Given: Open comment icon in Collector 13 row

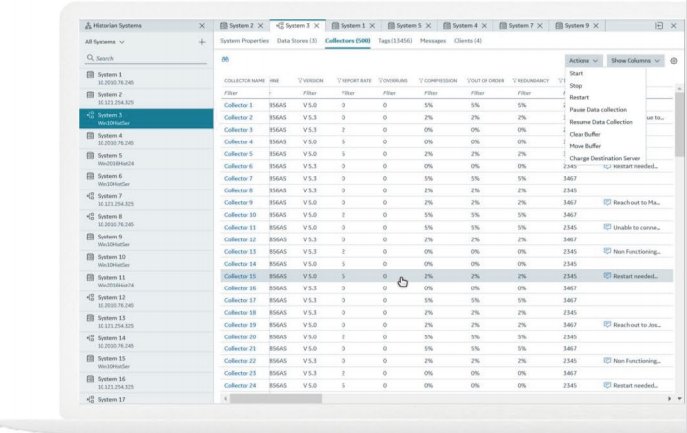Looking at the screenshot, I should click(x=607, y=251).
